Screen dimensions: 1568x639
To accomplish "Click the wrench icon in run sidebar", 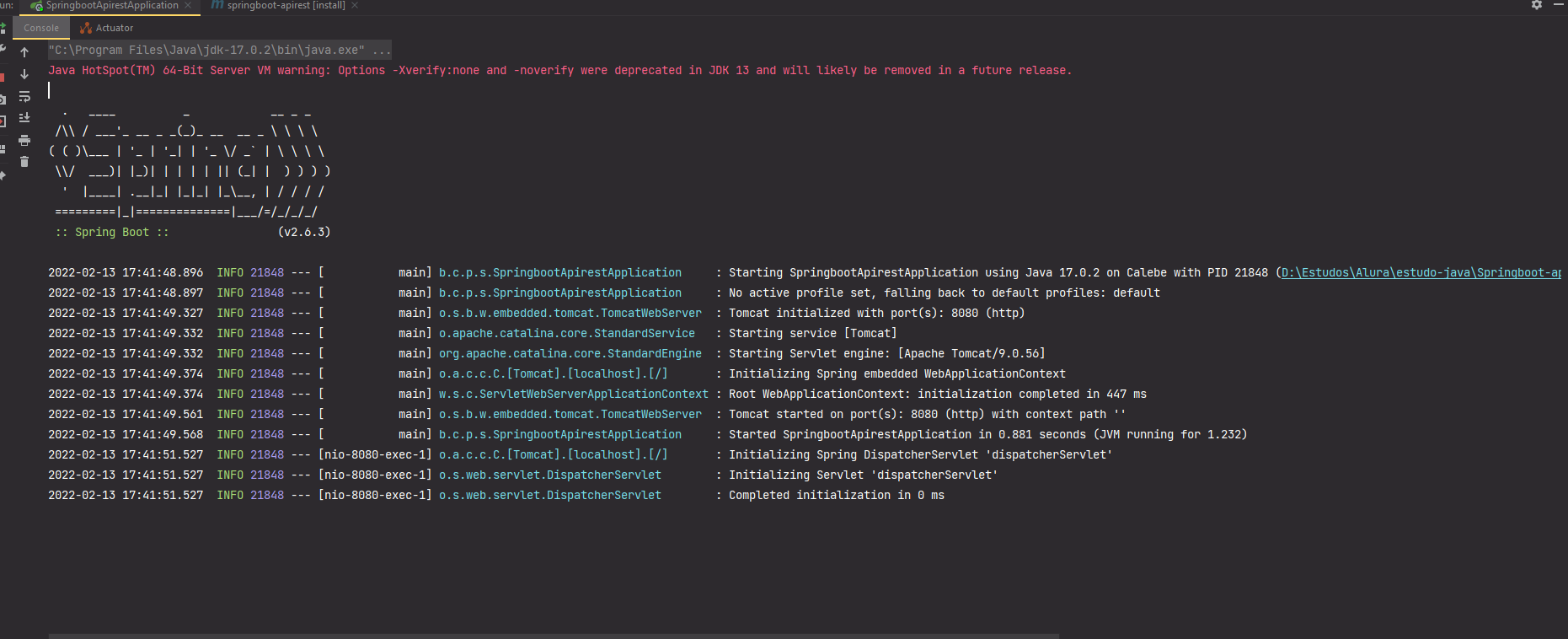I will [x=3, y=49].
